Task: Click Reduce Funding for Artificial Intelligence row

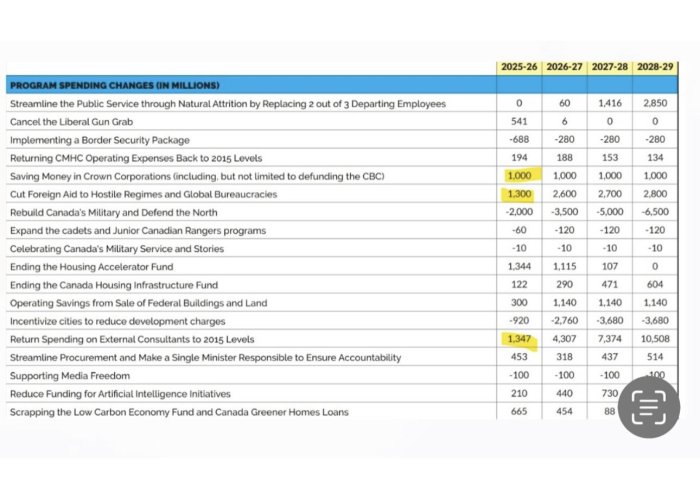Action: (x=120, y=393)
